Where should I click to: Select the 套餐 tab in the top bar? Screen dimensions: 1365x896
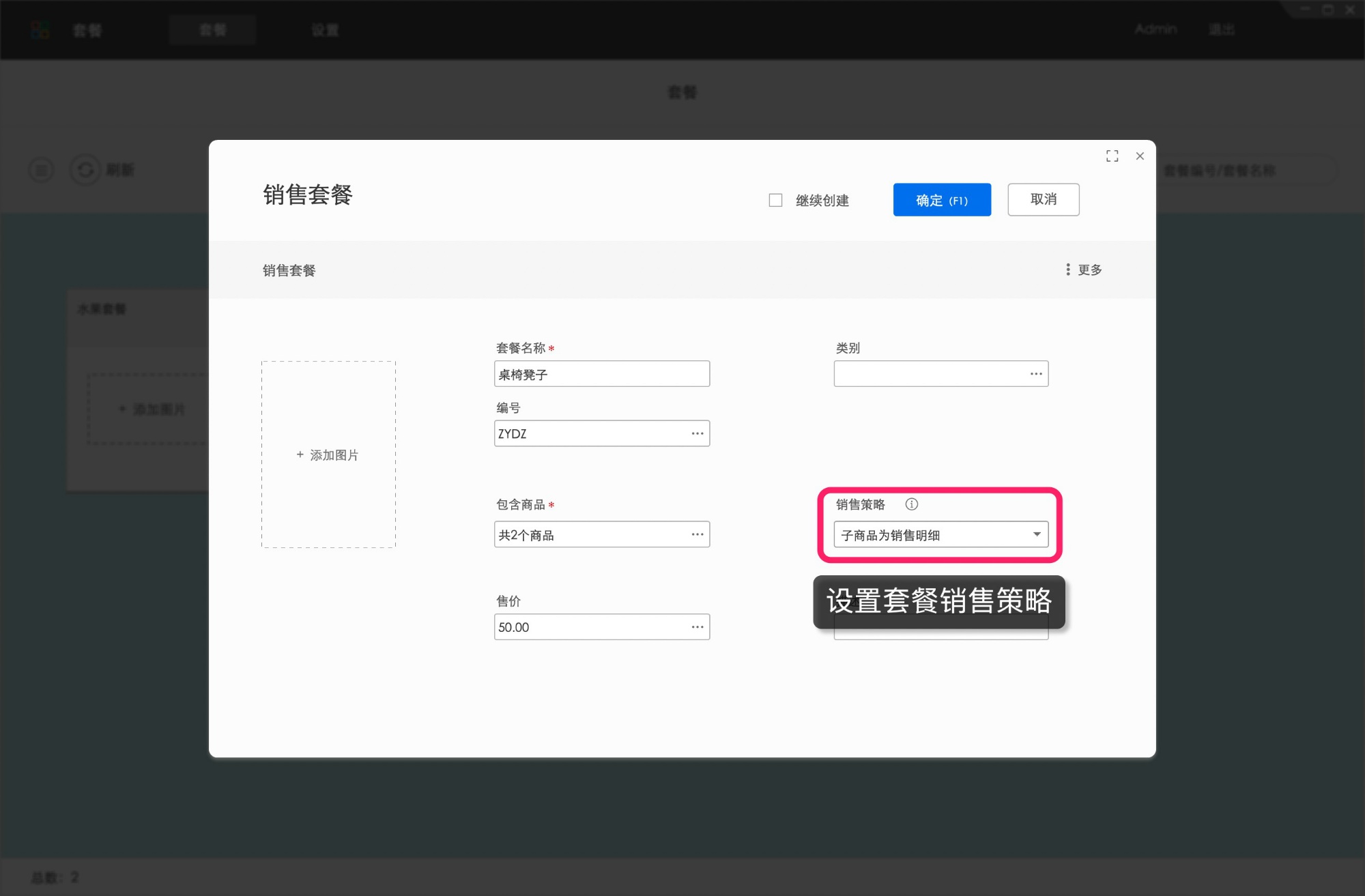point(212,29)
